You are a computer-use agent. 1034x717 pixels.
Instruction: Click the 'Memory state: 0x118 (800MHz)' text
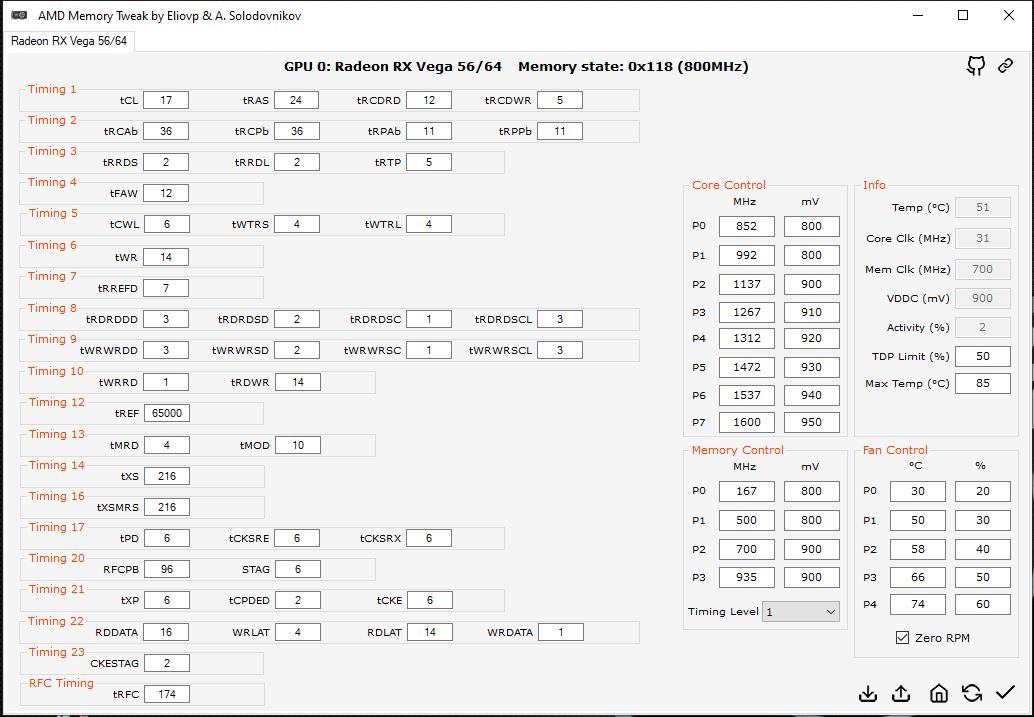[633, 67]
